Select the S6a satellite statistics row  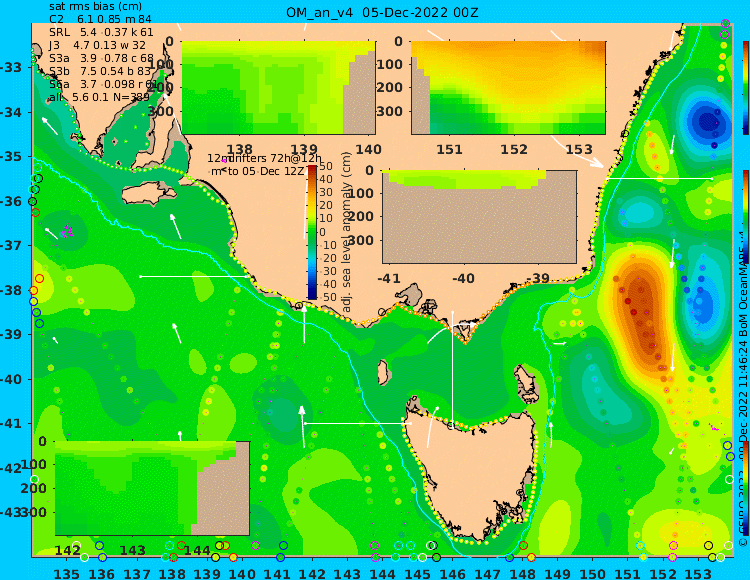click(x=103, y=84)
